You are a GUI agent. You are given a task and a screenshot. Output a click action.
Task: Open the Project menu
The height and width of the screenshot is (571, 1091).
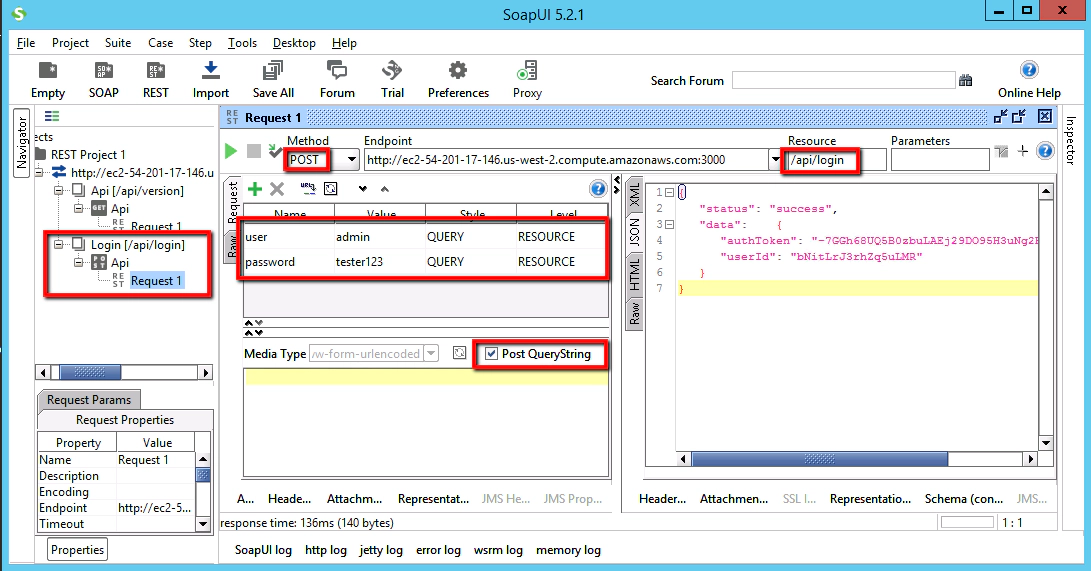[70, 42]
